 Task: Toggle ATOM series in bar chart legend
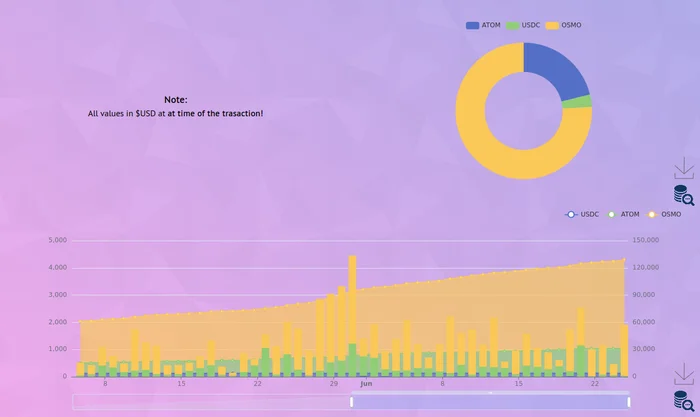coord(623,214)
